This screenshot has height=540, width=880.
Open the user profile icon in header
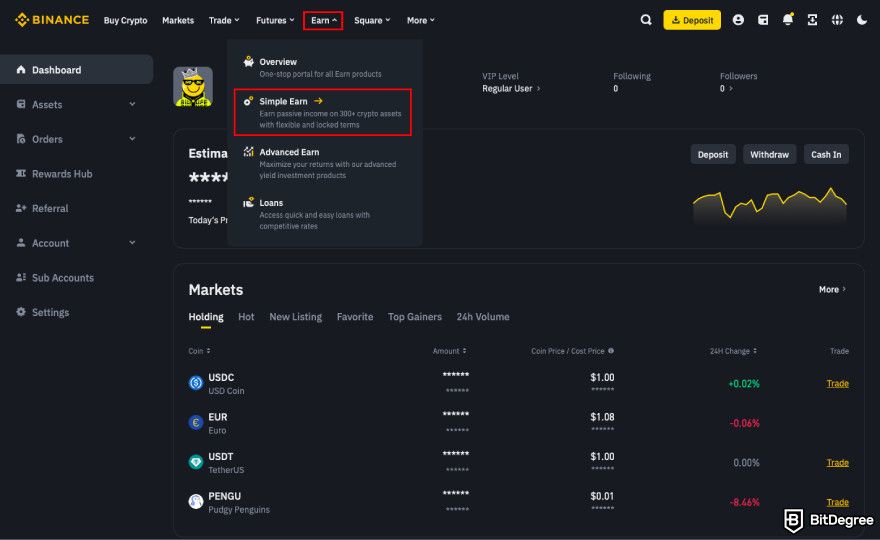pos(738,20)
